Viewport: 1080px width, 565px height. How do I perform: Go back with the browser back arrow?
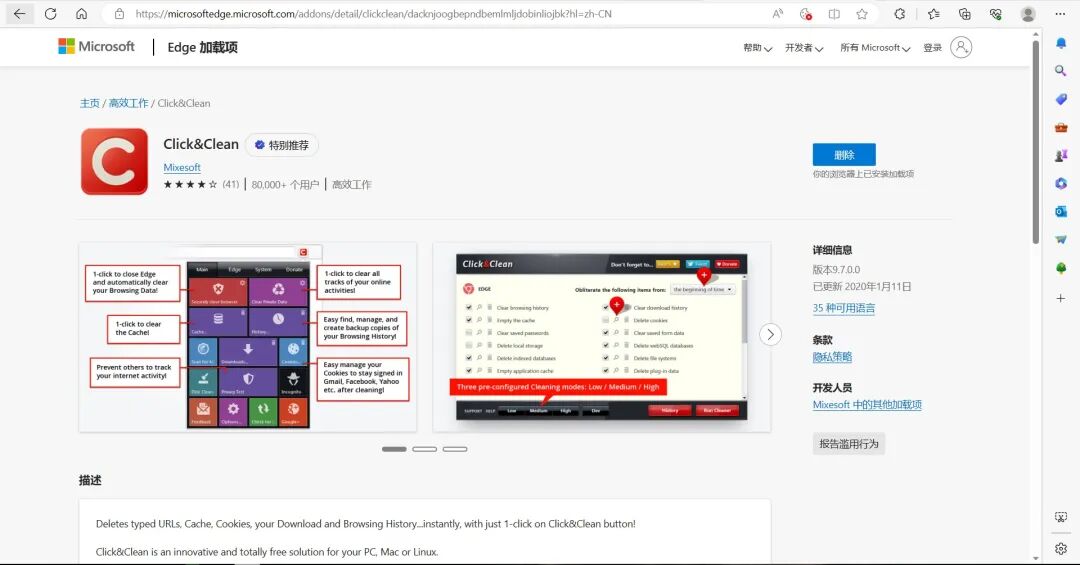coord(19,14)
